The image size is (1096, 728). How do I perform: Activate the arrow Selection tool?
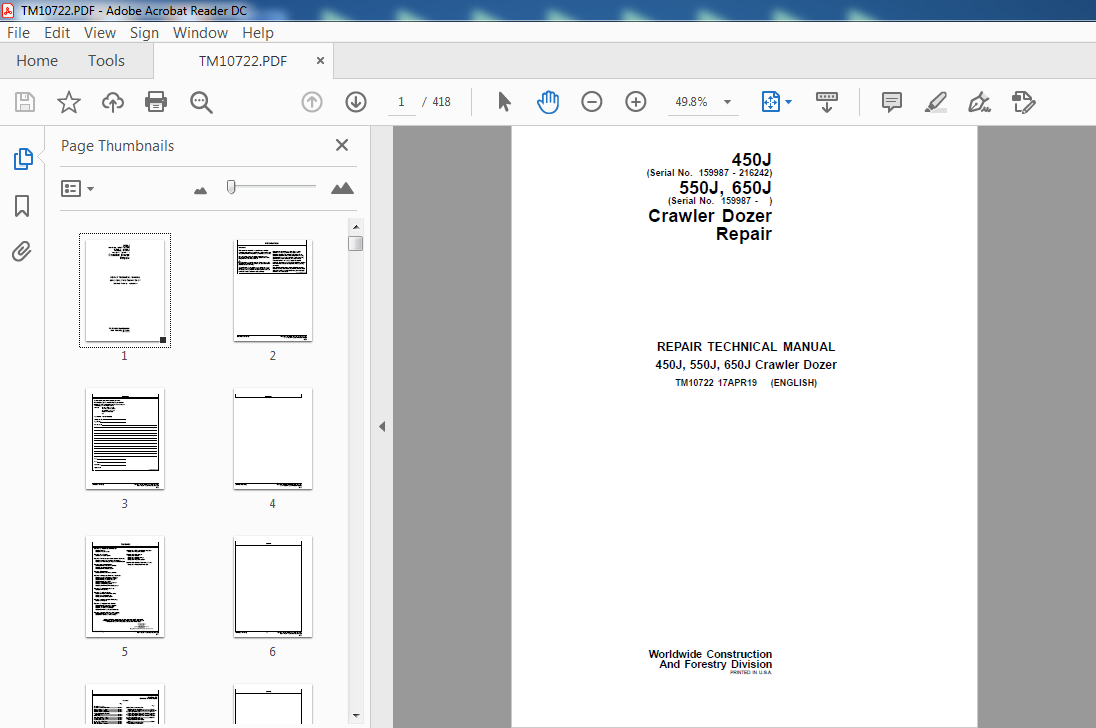pyautogui.click(x=504, y=102)
